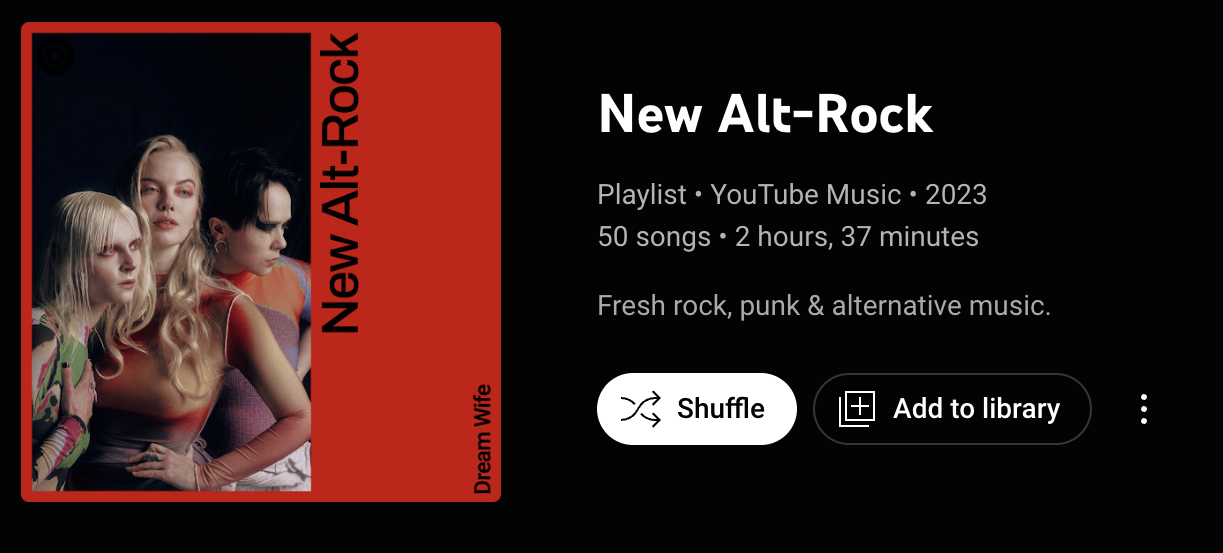The width and height of the screenshot is (1223, 553).
Task: Click the Add to library text
Action: [x=976, y=409]
